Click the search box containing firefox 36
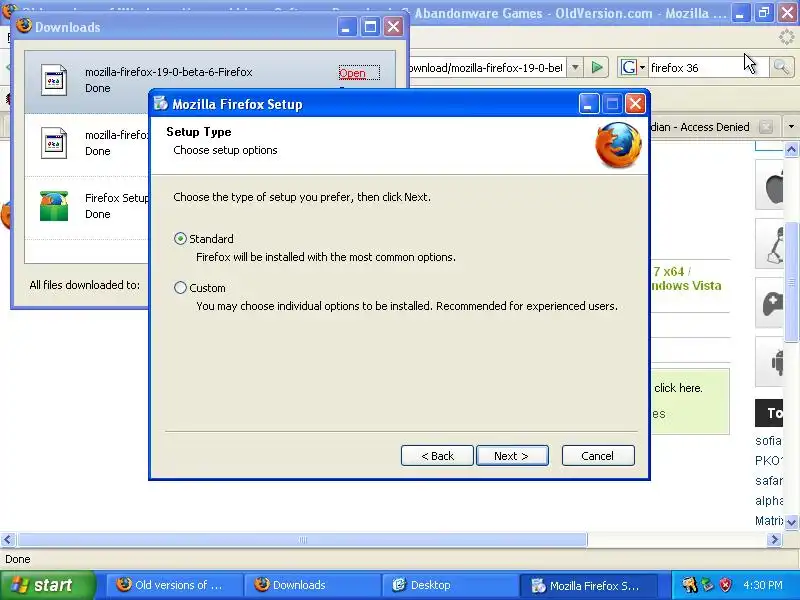 707,68
